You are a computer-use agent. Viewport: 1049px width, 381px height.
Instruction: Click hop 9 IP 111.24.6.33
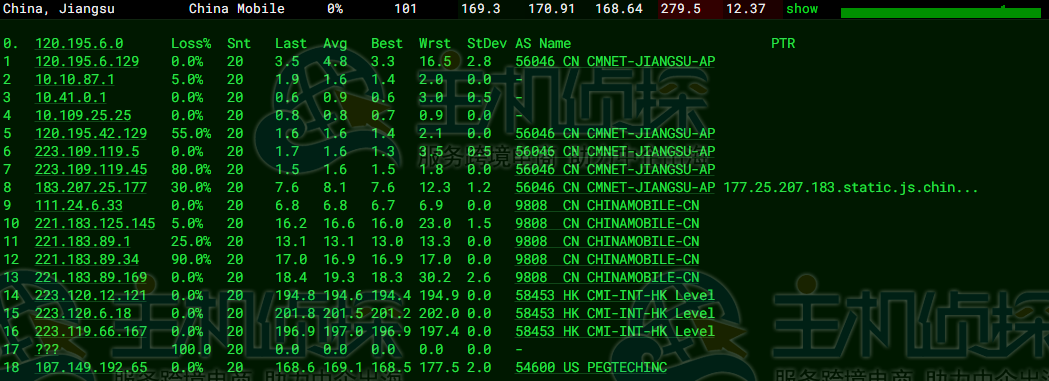[79, 206]
